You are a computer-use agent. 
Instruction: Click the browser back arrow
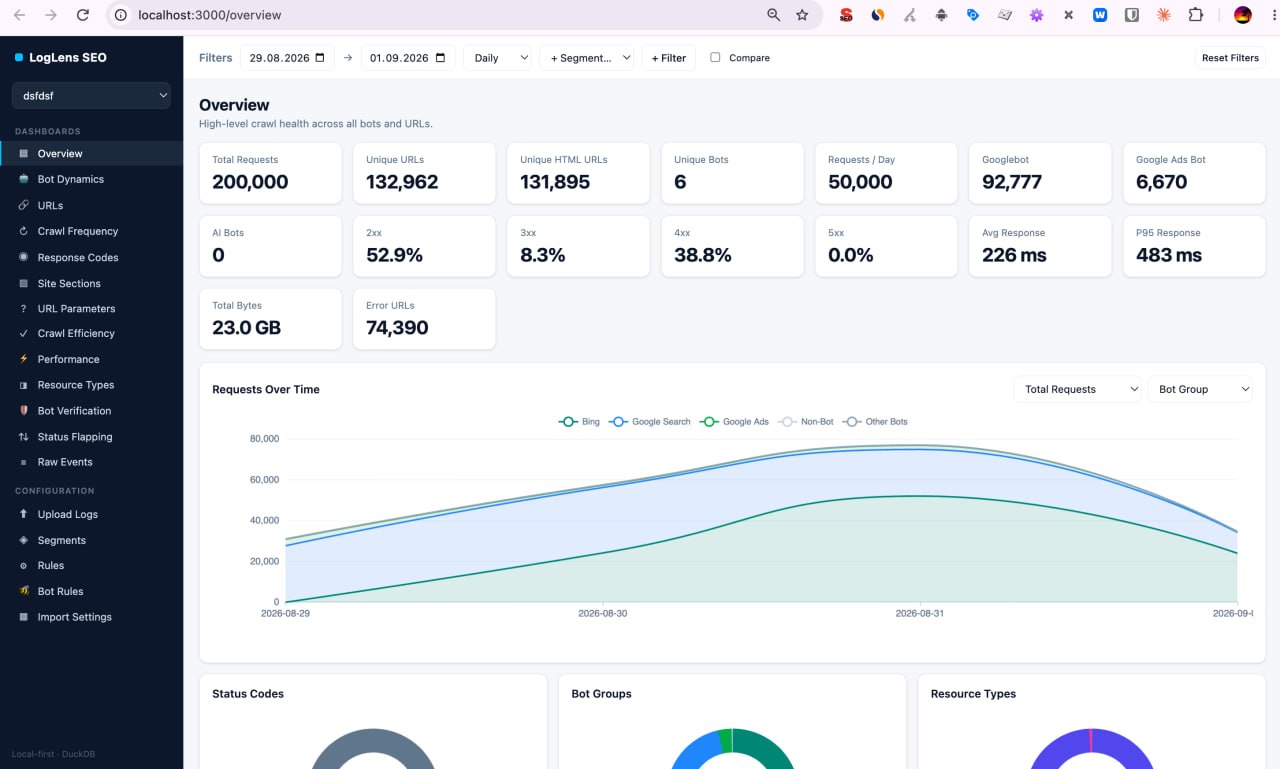click(21, 15)
